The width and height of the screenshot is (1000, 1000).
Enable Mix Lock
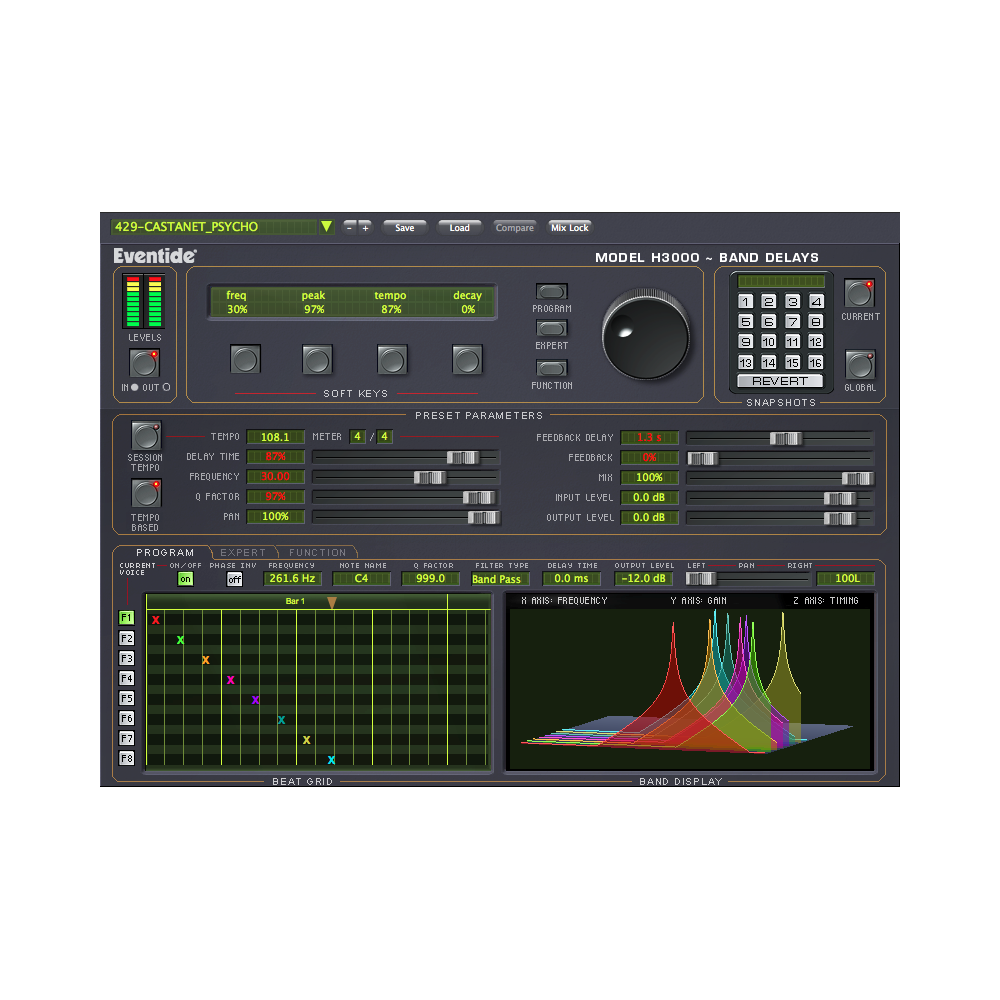569,227
